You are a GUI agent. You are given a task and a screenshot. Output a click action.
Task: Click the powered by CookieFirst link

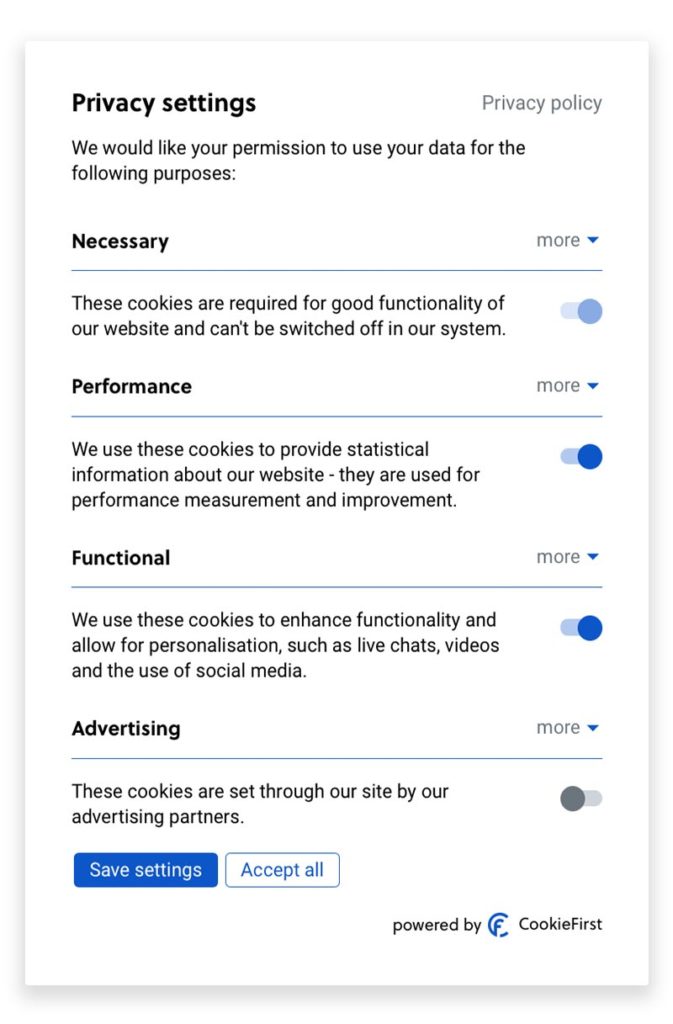[497, 925]
